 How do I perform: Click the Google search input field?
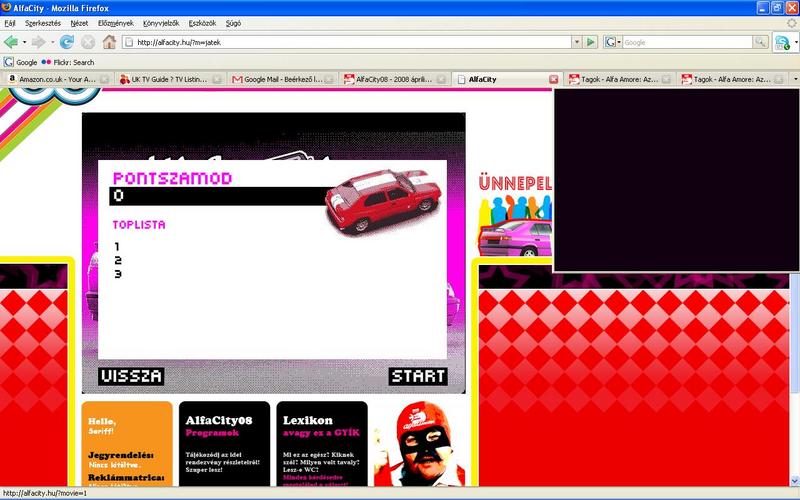tap(687, 42)
